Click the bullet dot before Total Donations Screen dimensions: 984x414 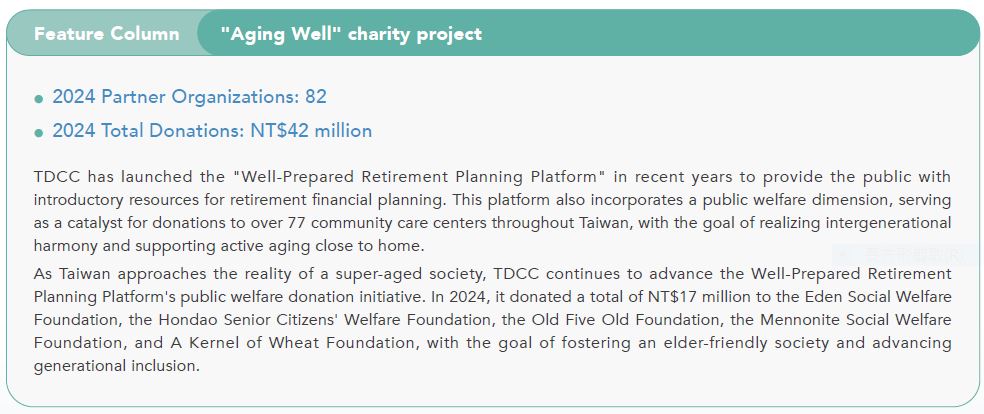coord(39,132)
